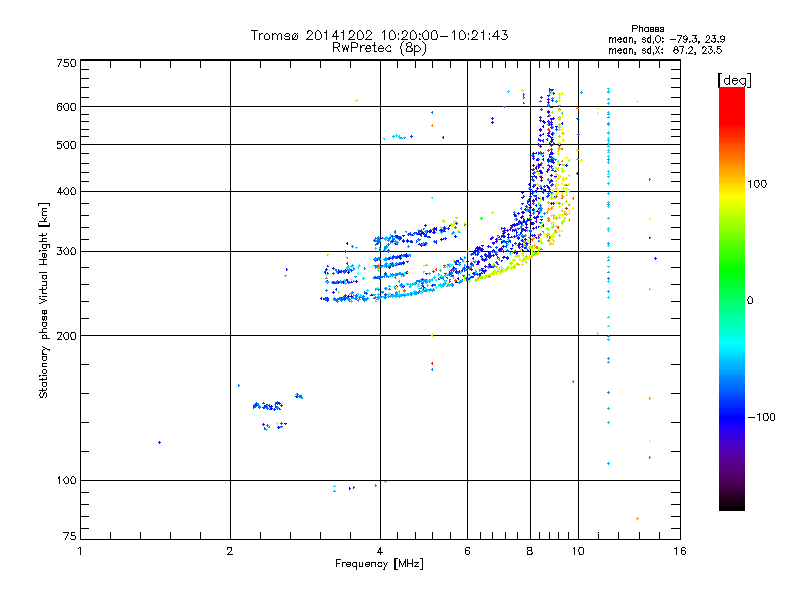
Task: Click the '[deg]' colorbar unit label
Action: pos(734,80)
